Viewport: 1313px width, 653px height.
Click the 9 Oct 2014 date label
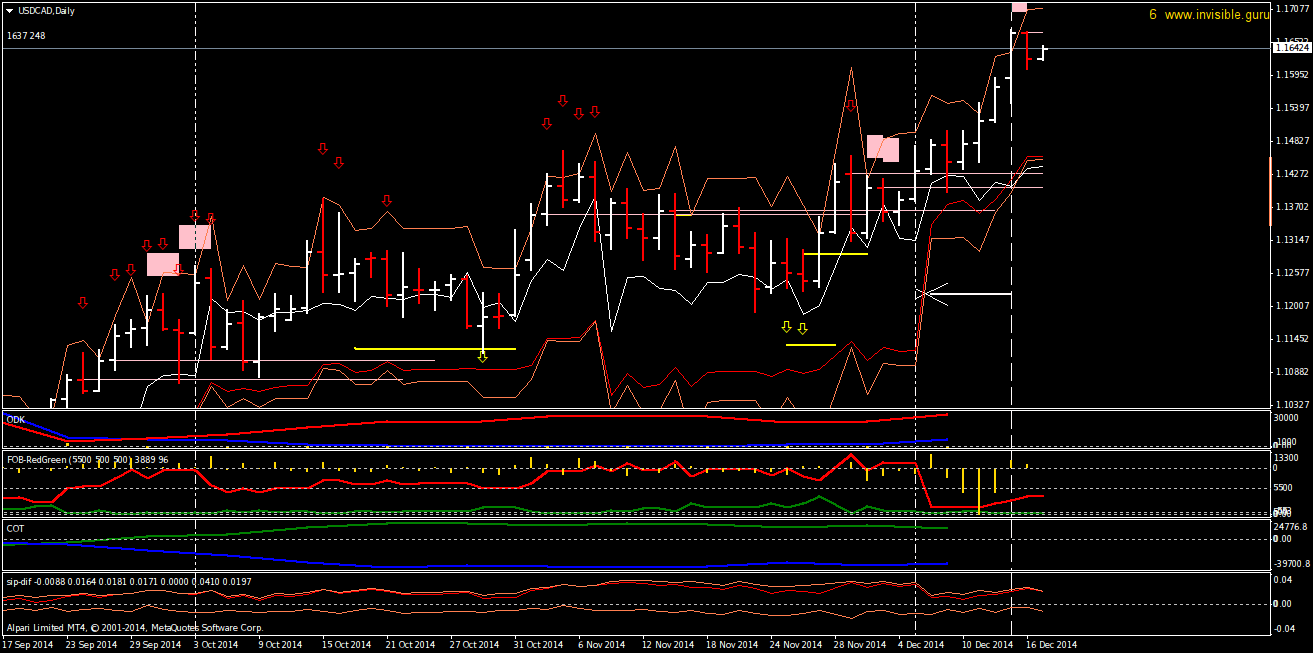280,645
